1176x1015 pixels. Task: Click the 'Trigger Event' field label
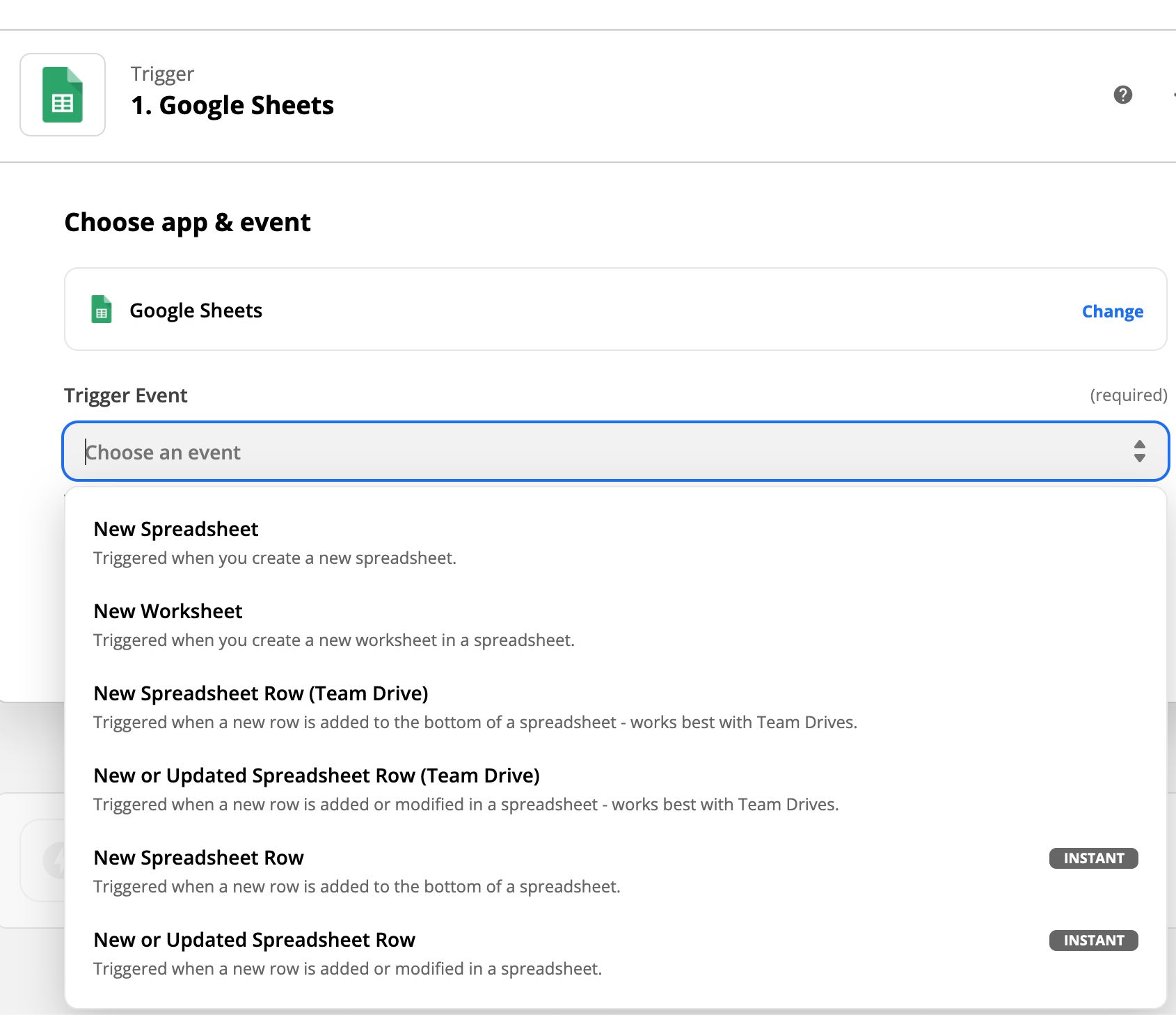coord(126,395)
